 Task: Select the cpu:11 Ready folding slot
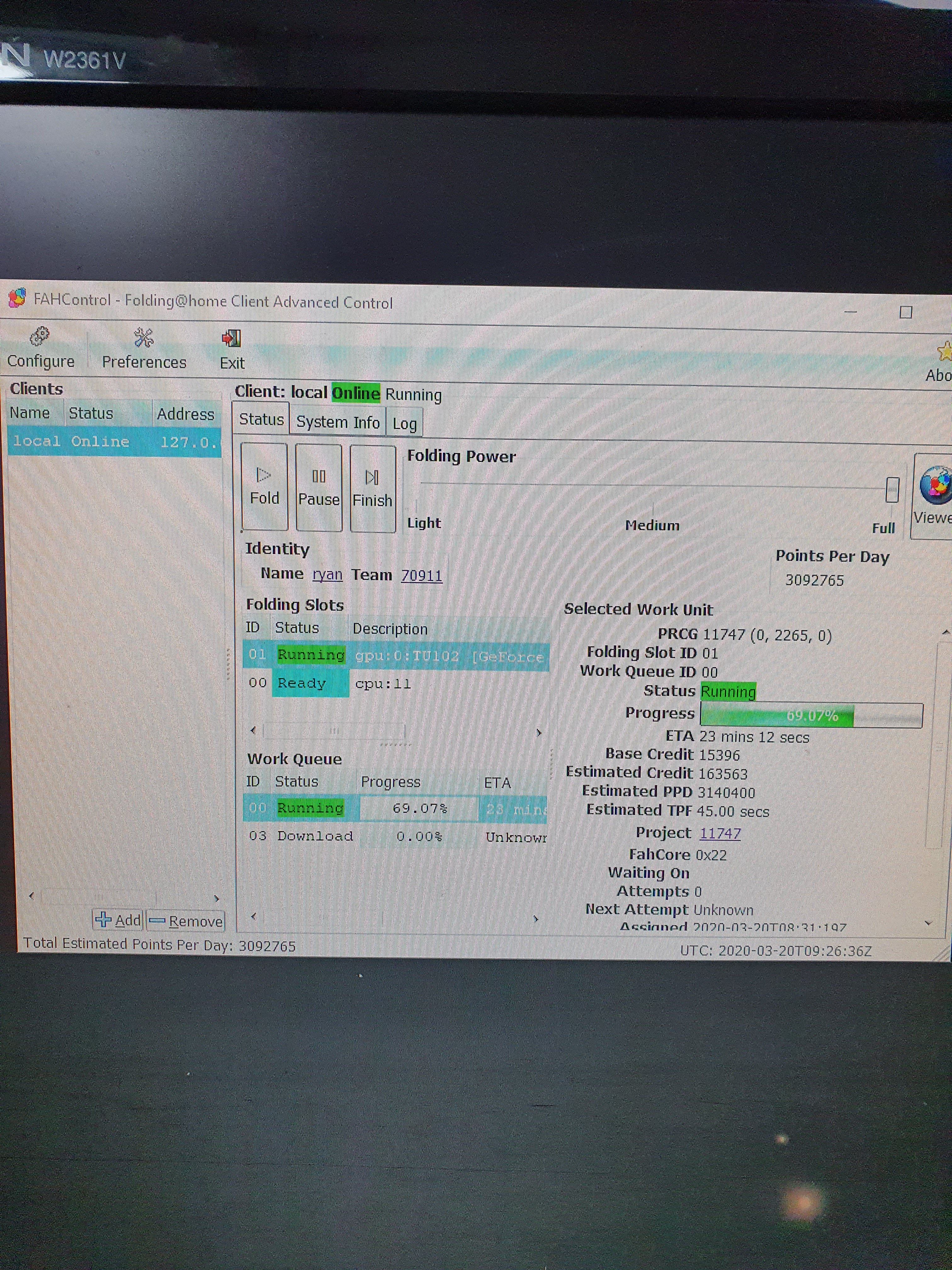point(383,683)
